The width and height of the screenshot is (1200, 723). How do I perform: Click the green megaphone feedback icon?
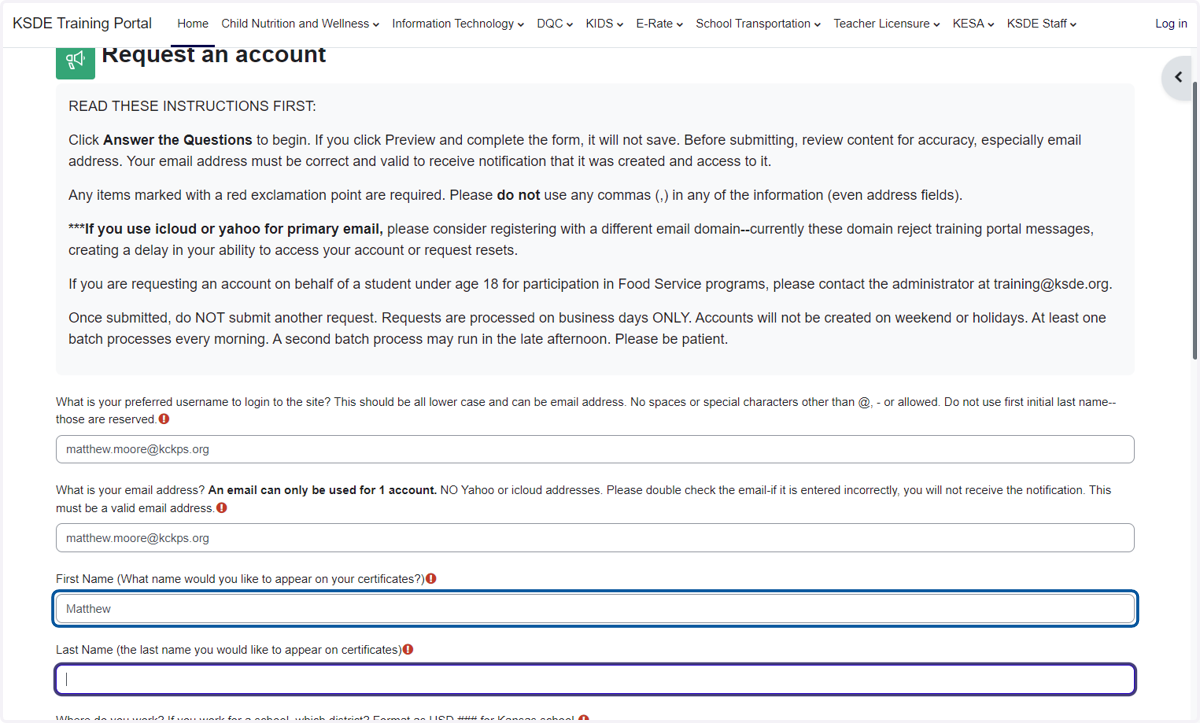click(x=75, y=62)
